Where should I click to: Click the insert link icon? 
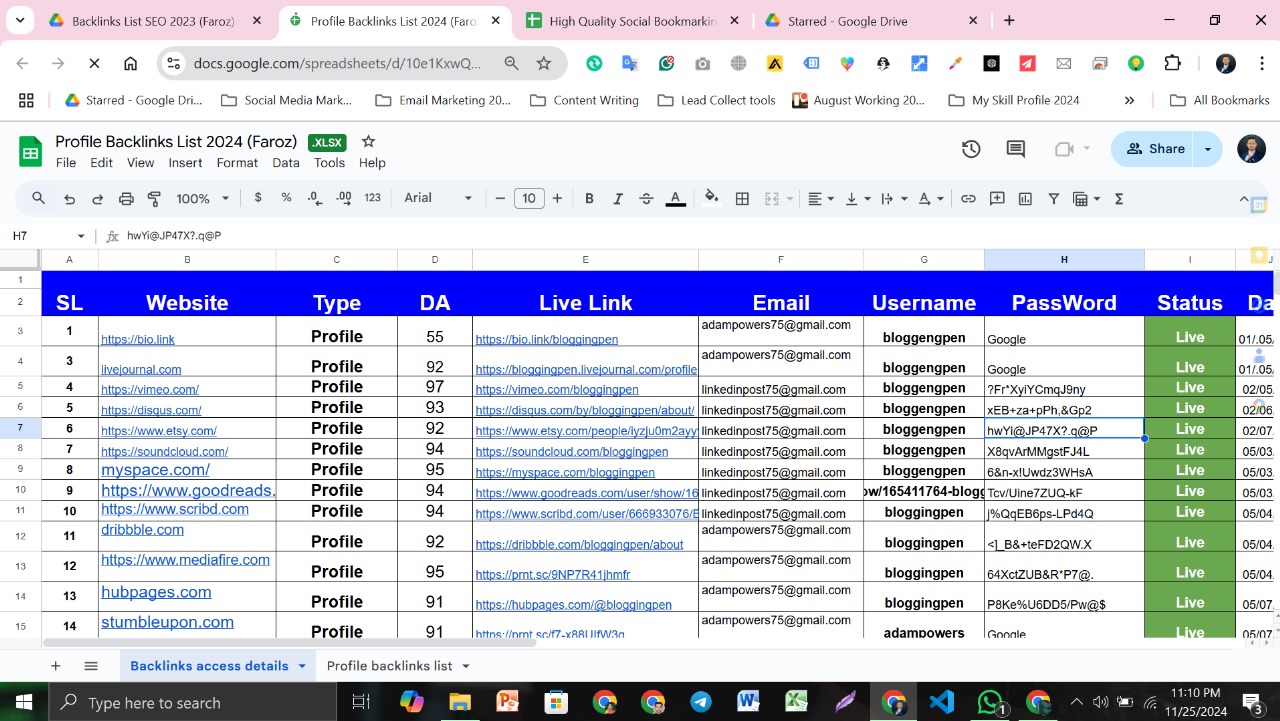(968, 199)
